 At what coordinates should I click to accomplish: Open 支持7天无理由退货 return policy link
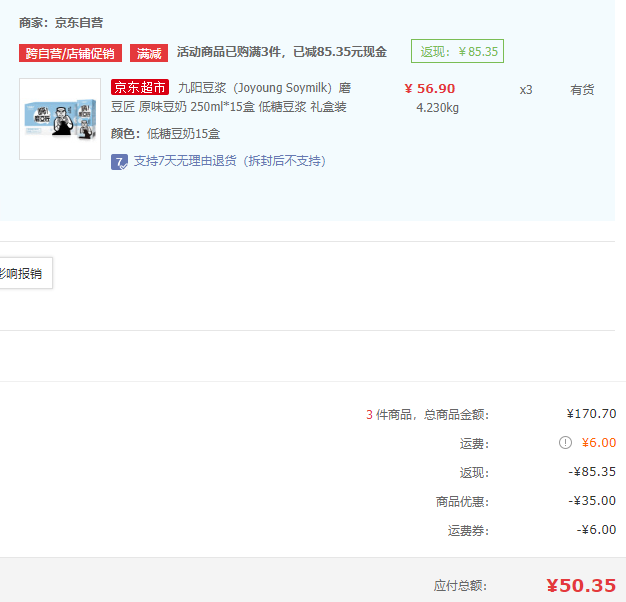pyautogui.click(x=230, y=161)
